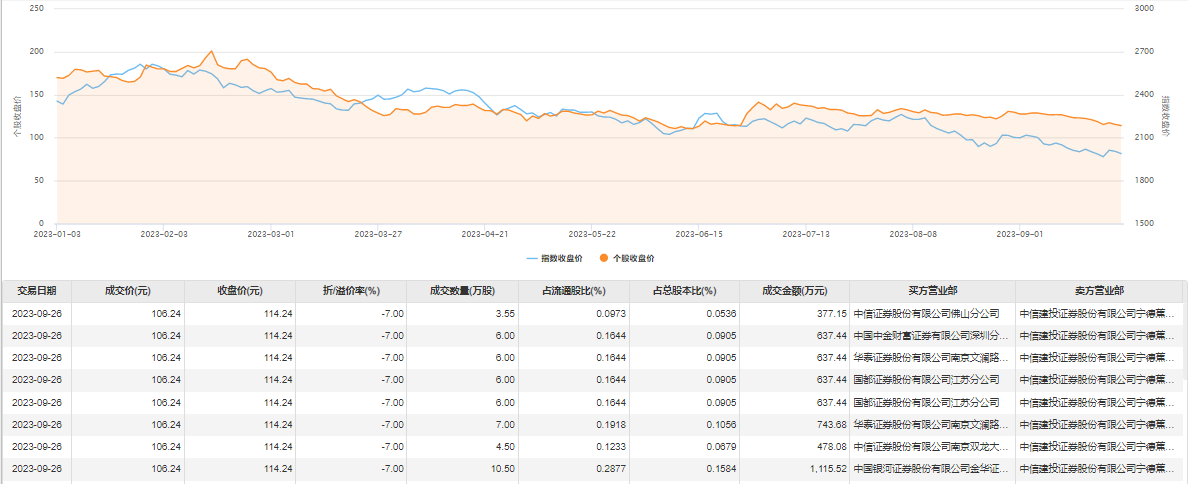The image size is (1188, 484).
Task: Click the 买方营业部 column header
Action: (x=932, y=291)
